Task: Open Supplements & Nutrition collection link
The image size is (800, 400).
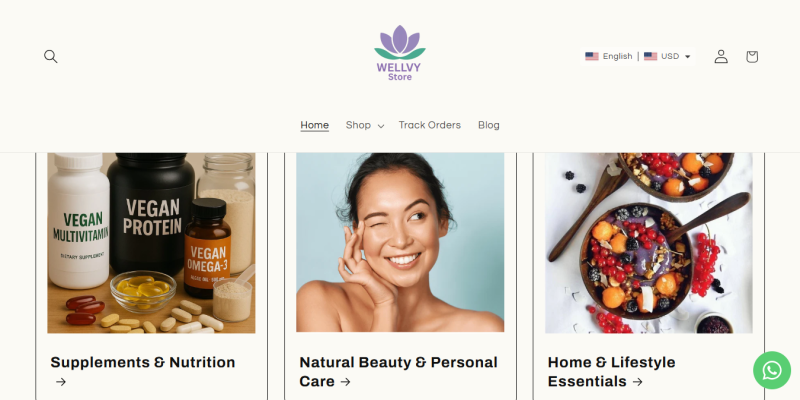Action: click(x=143, y=371)
